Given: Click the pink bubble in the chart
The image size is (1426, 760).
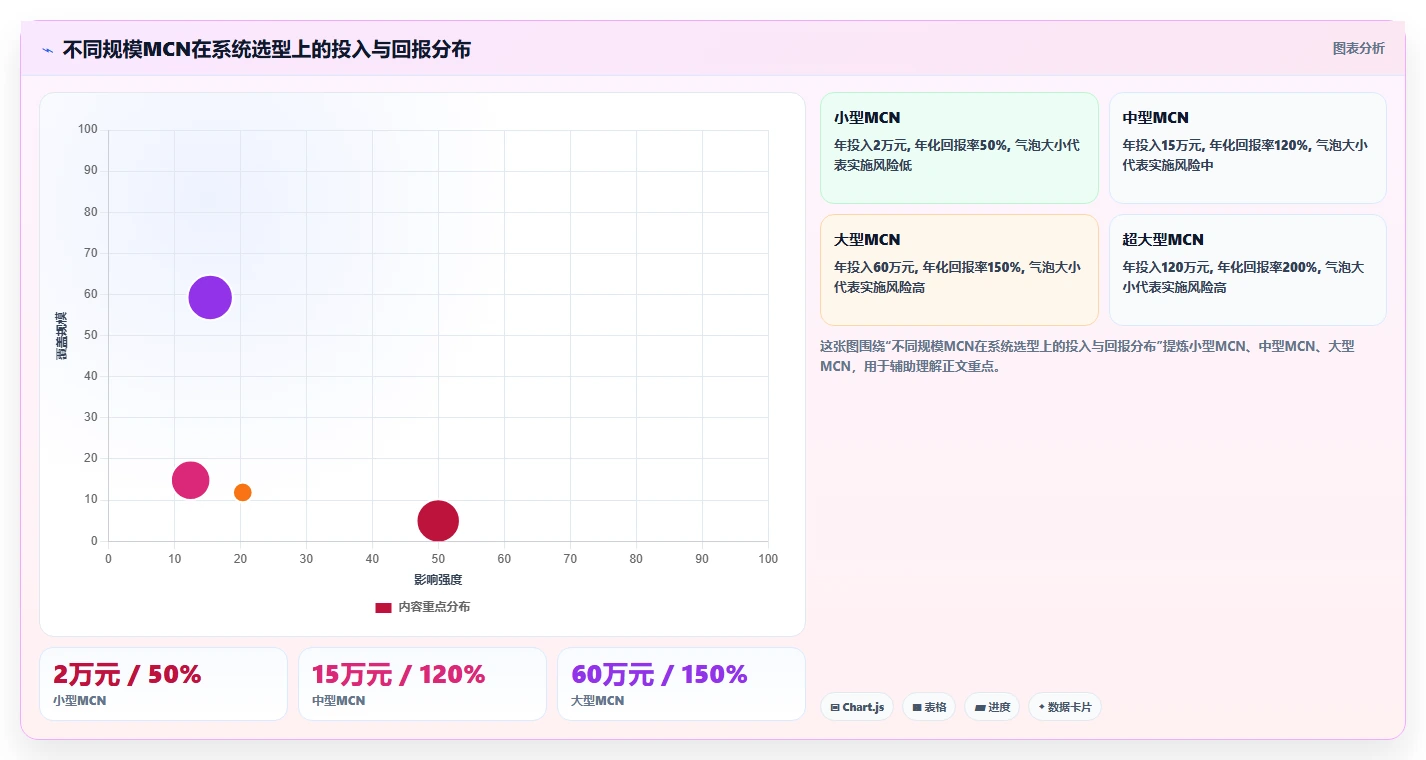Looking at the screenshot, I should [190, 480].
